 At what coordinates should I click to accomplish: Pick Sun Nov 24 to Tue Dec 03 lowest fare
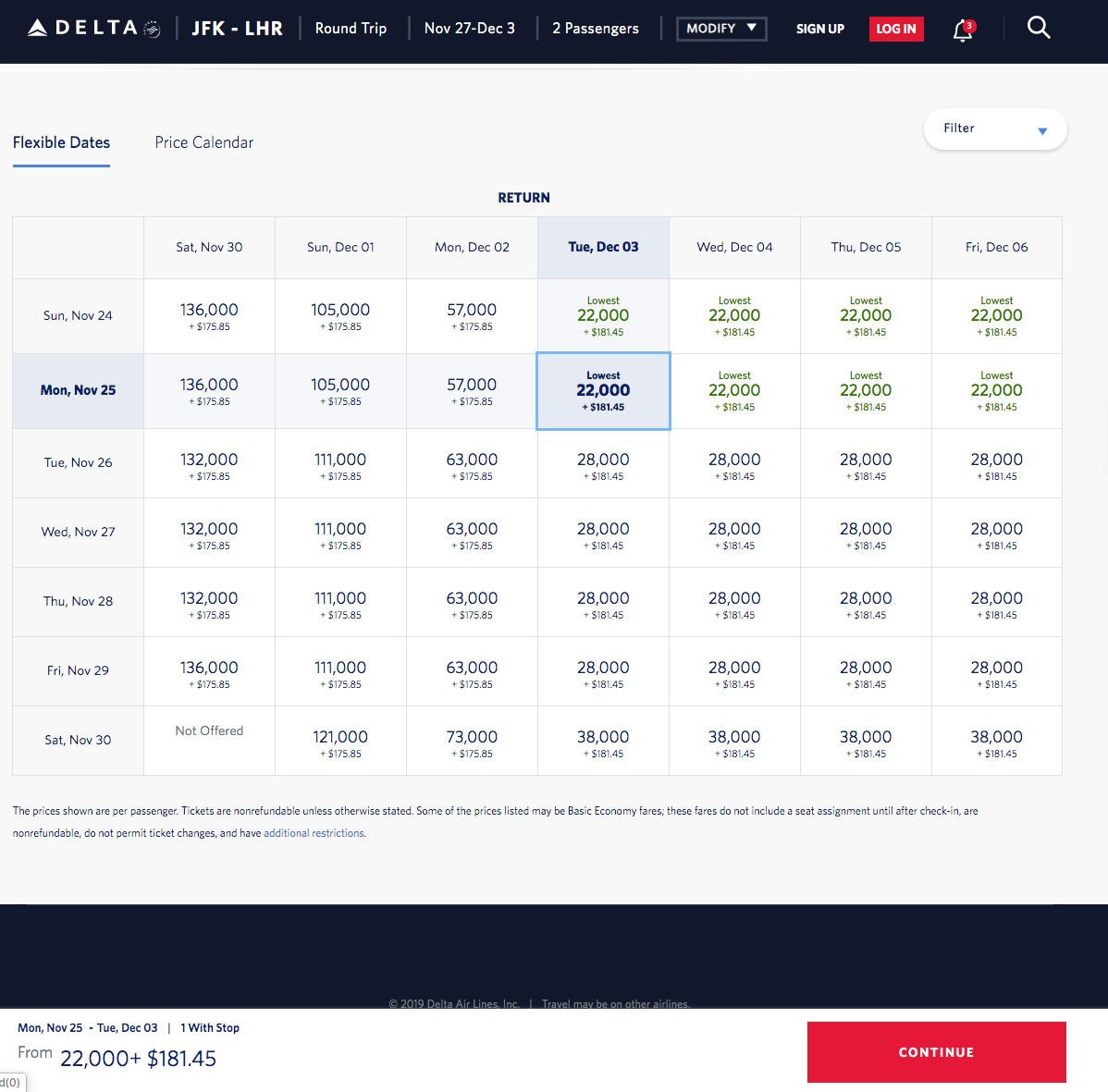pos(603,315)
